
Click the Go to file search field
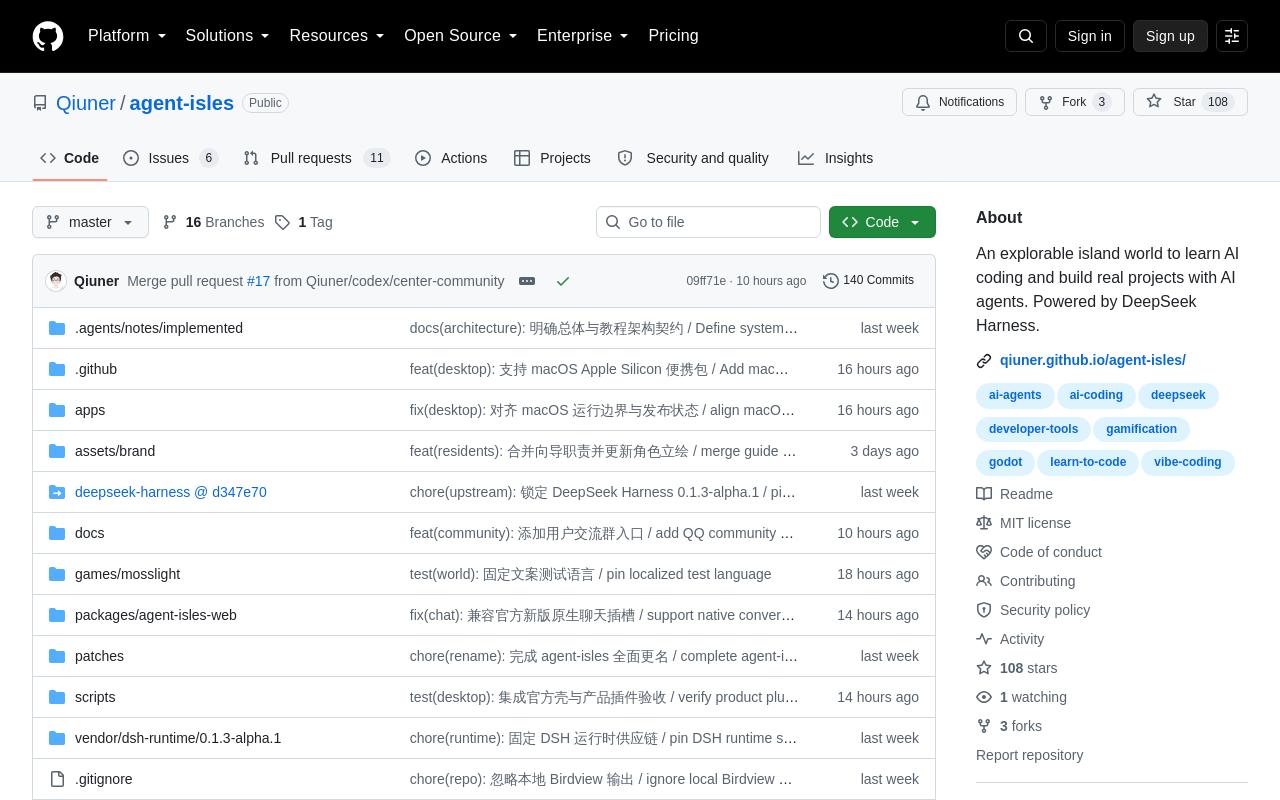click(708, 222)
